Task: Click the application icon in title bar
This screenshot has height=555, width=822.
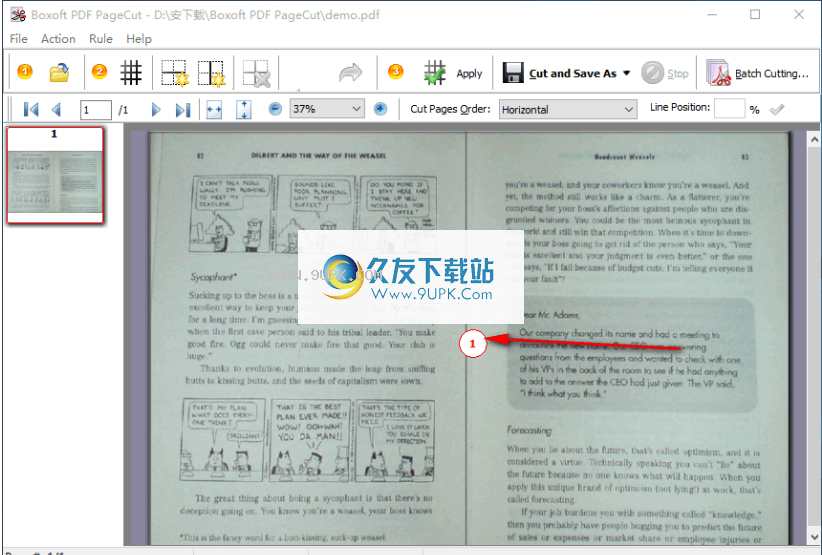Action: tap(18, 15)
